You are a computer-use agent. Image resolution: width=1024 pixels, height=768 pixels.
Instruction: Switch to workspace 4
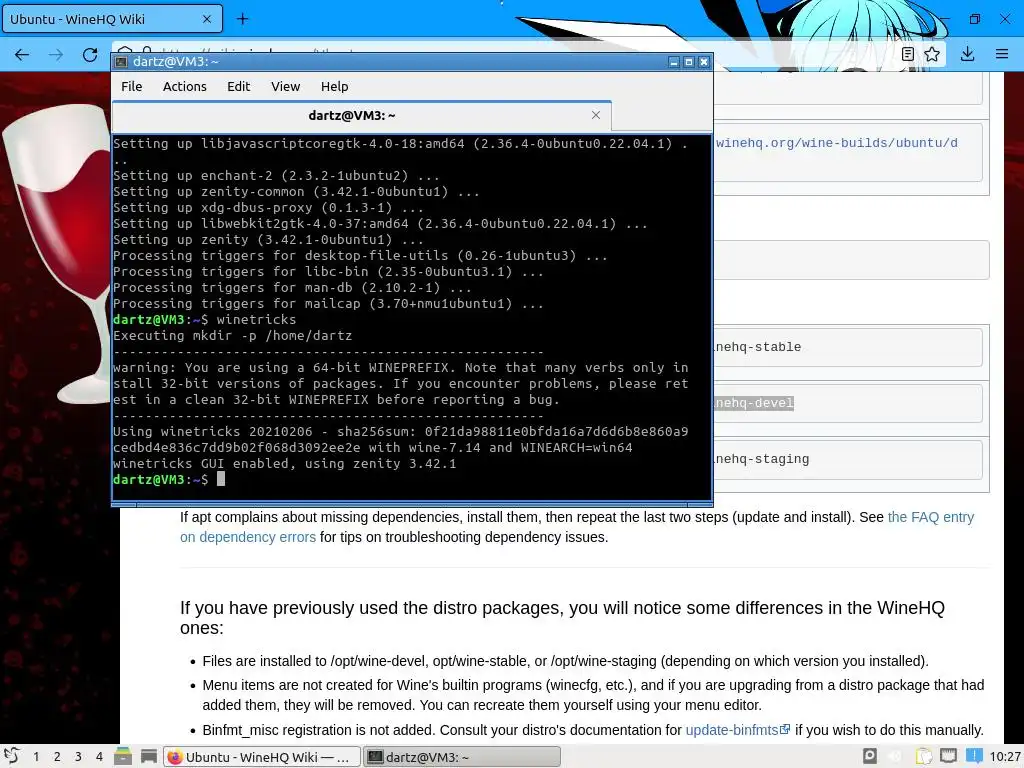[x=99, y=756]
